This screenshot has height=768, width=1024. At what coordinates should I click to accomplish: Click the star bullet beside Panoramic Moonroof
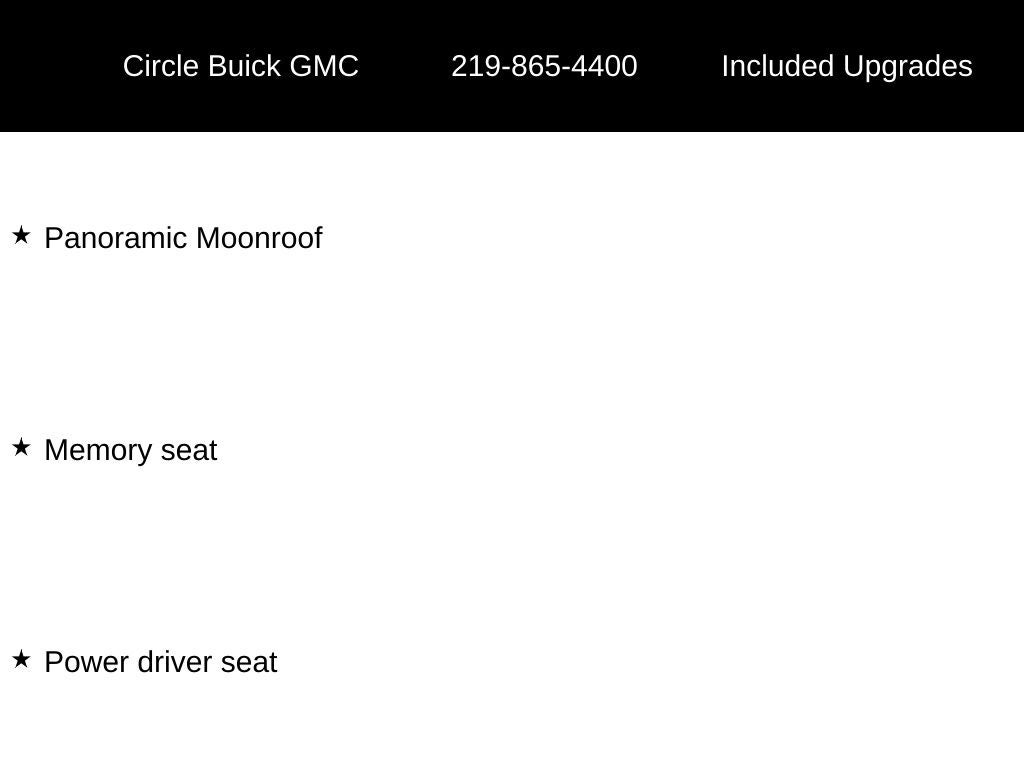click(21, 236)
